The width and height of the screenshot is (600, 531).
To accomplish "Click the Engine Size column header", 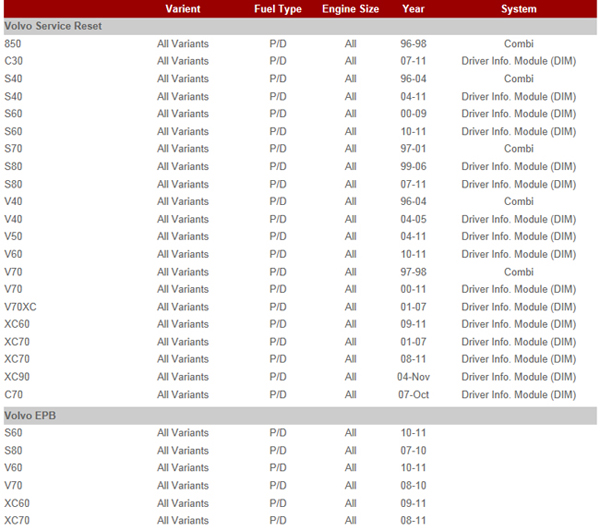I will pos(351,9).
